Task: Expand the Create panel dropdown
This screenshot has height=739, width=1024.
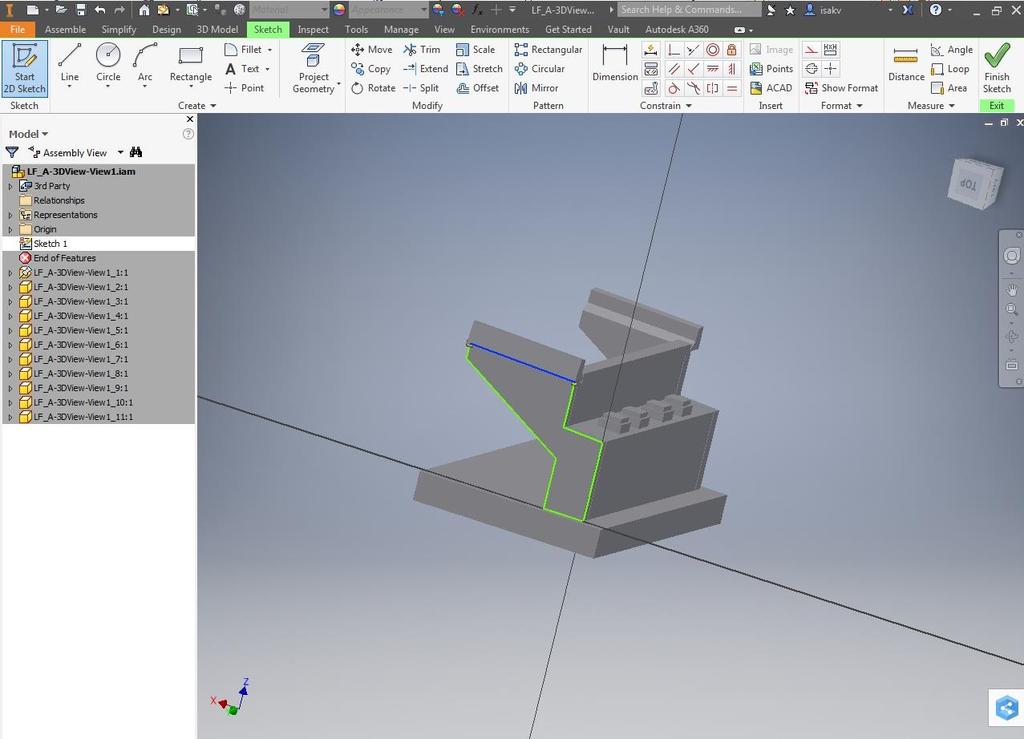Action: pyautogui.click(x=197, y=105)
